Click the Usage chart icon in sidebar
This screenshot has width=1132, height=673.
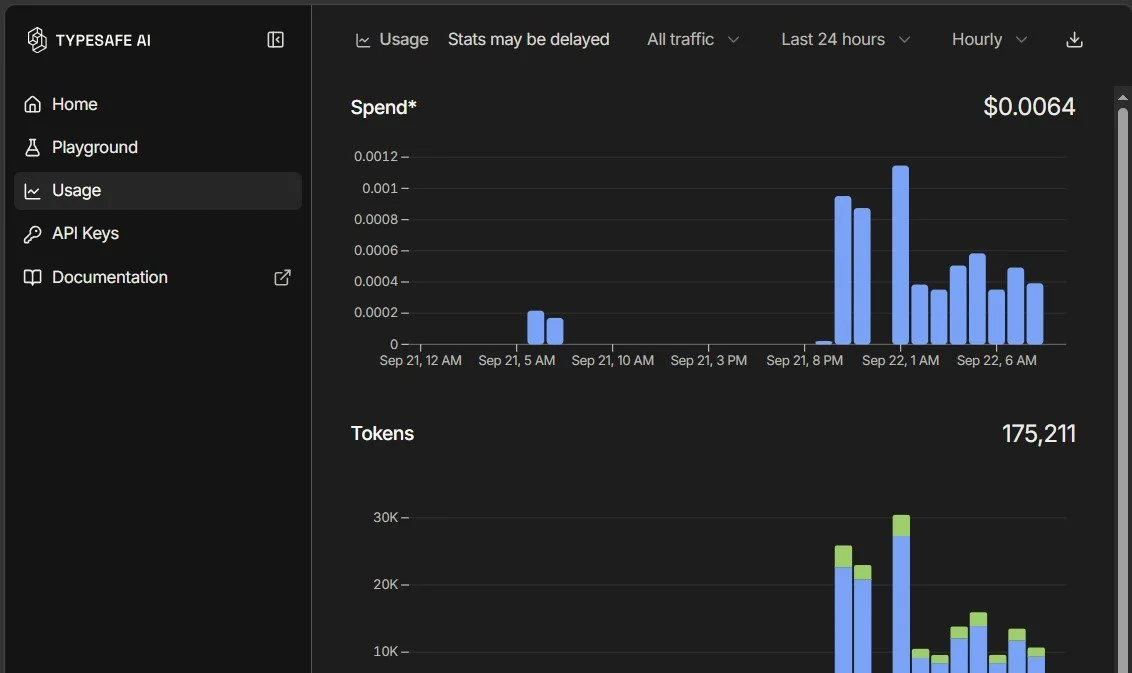pyautogui.click(x=32, y=191)
